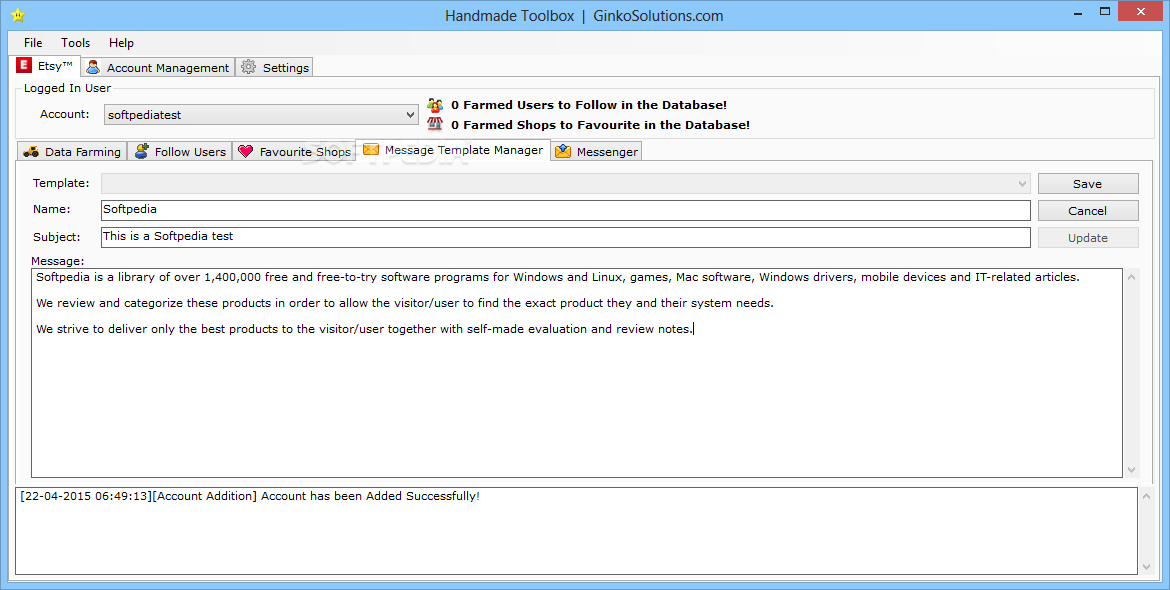Go to the Data Farming tab
1170x590 pixels.
(x=72, y=151)
